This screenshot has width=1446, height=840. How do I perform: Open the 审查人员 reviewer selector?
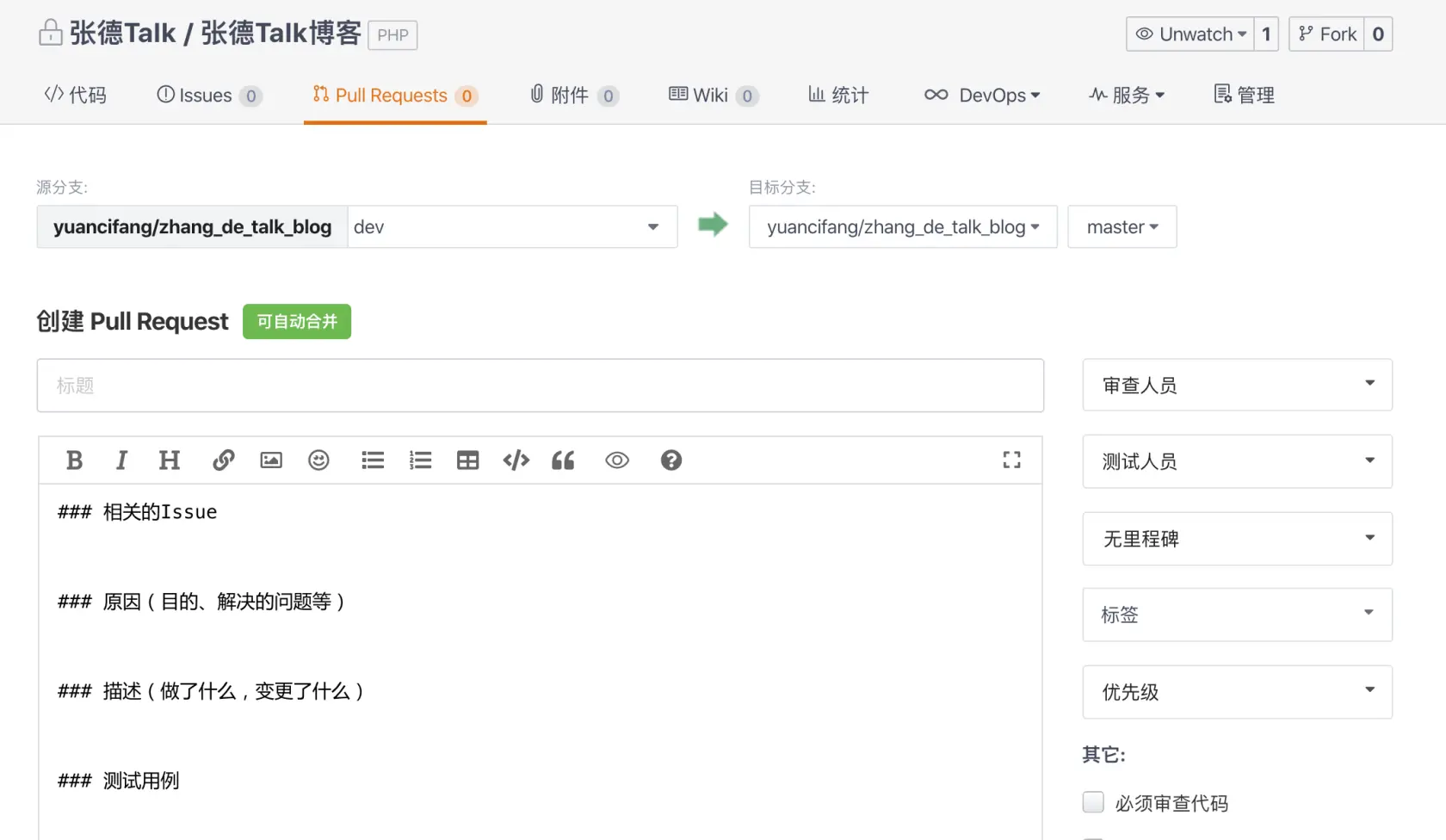click(1237, 385)
